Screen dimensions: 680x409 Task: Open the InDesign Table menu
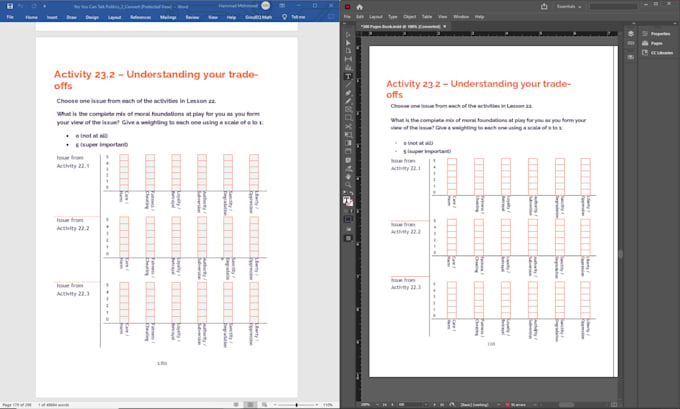coord(427,16)
